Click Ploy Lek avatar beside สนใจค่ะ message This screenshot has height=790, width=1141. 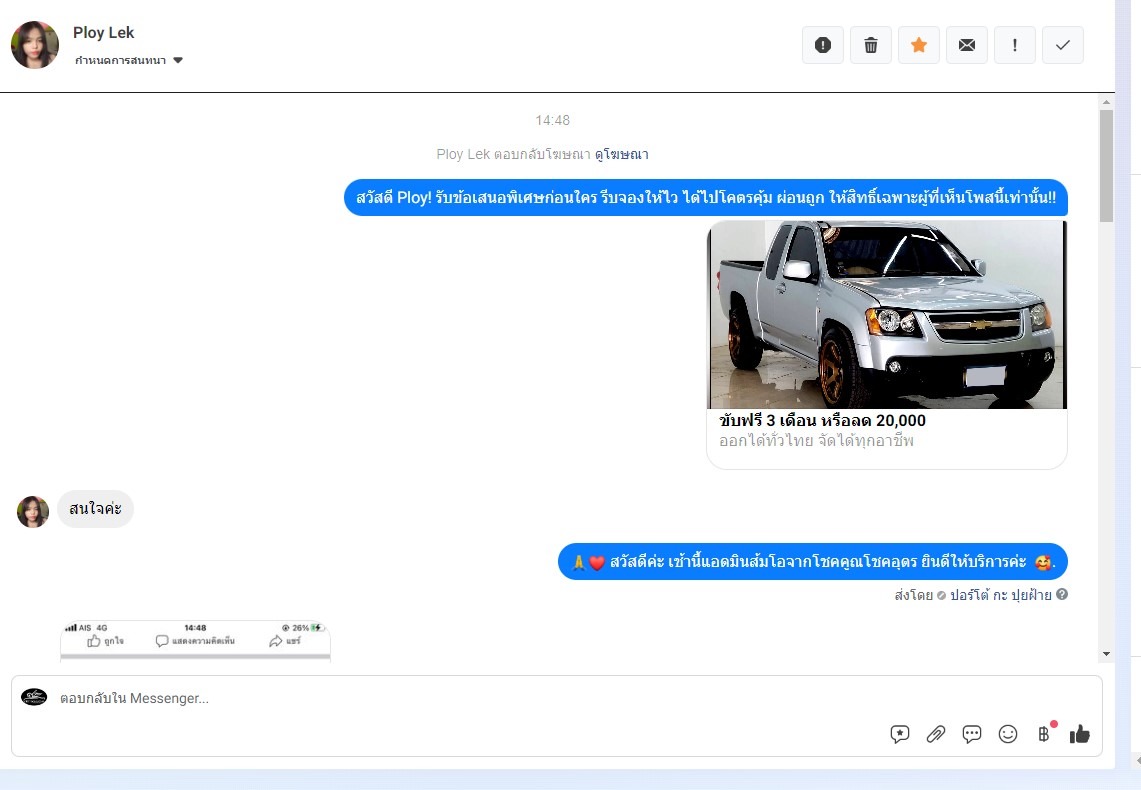(x=33, y=512)
